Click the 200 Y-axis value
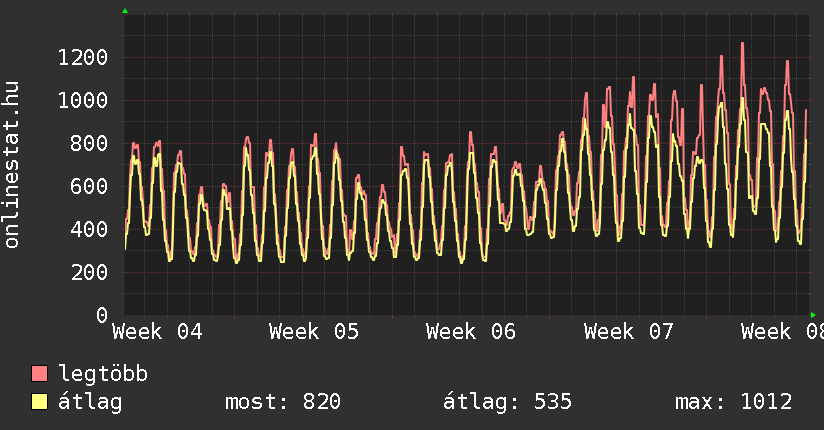824x430 pixels. (88, 272)
